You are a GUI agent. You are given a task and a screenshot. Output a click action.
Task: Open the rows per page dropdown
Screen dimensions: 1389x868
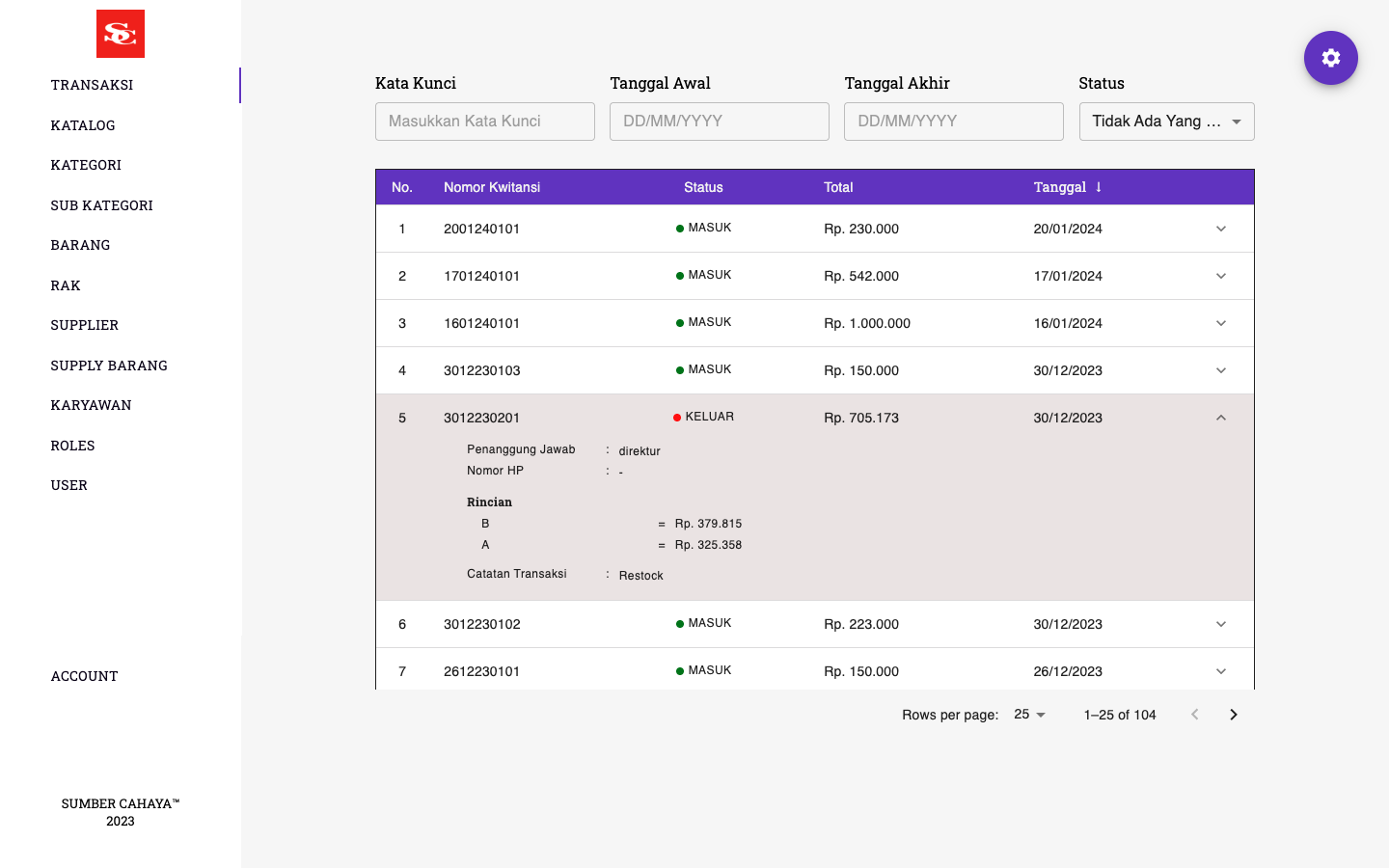point(1029,715)
